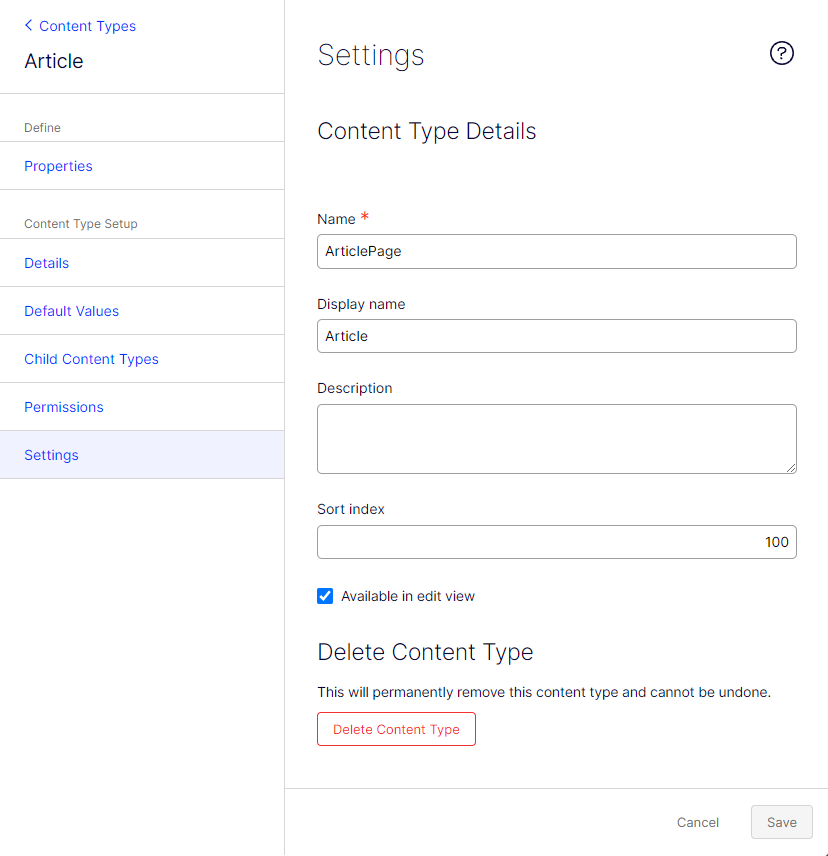Cancel the settings changes
The image size is (828, 856).
[x=698, y=823]
